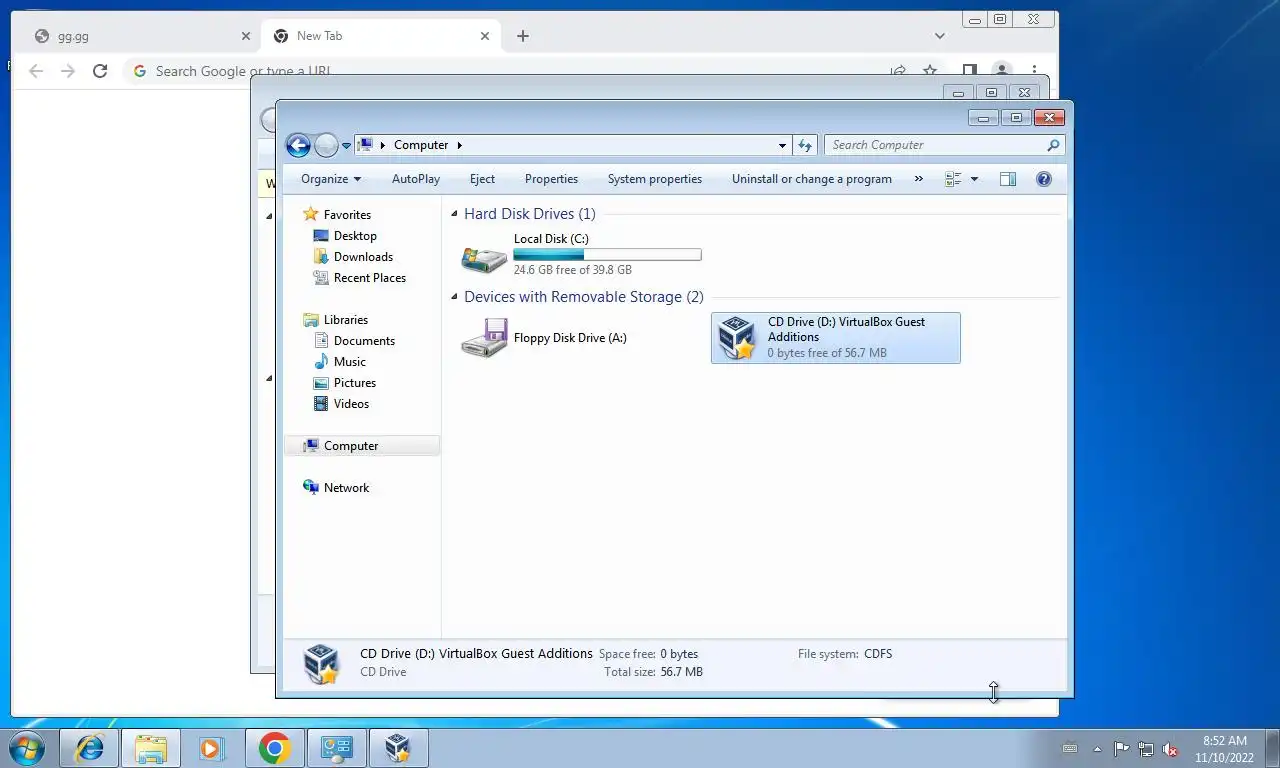This screenshot has width=1280, height=768.
Task: Click System properties toolbar button
Action: point(655,179)
